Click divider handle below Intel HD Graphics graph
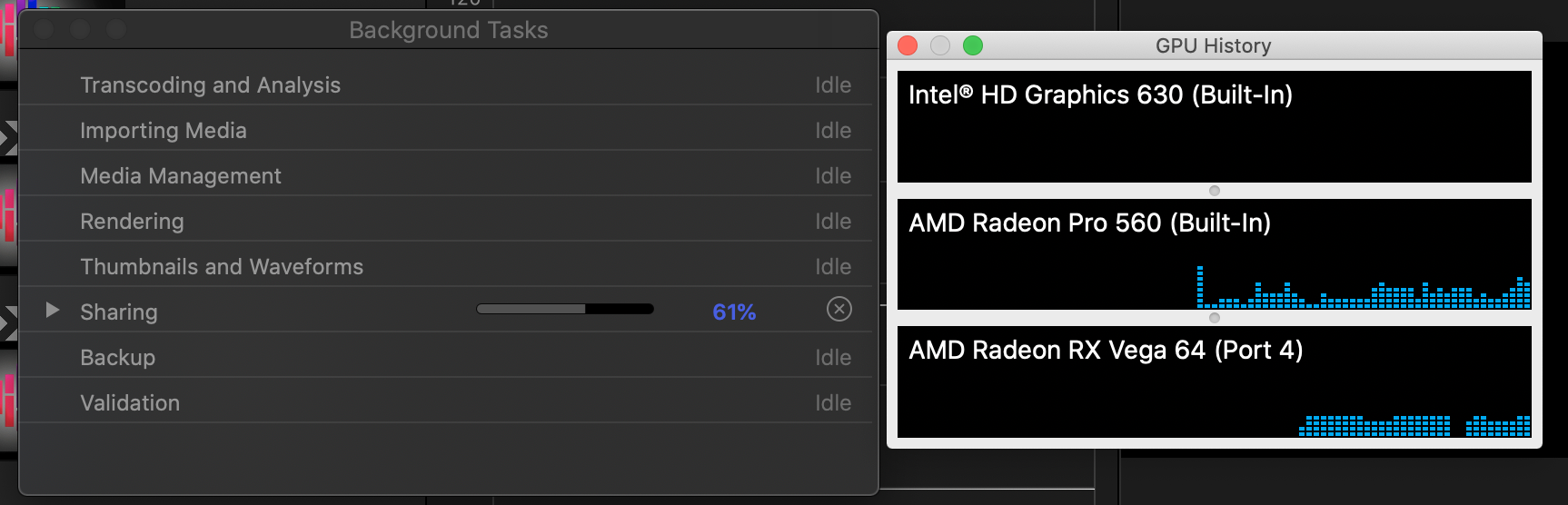The width and height of the screenshot is (1568, 505). click(x=1215, y=191)
